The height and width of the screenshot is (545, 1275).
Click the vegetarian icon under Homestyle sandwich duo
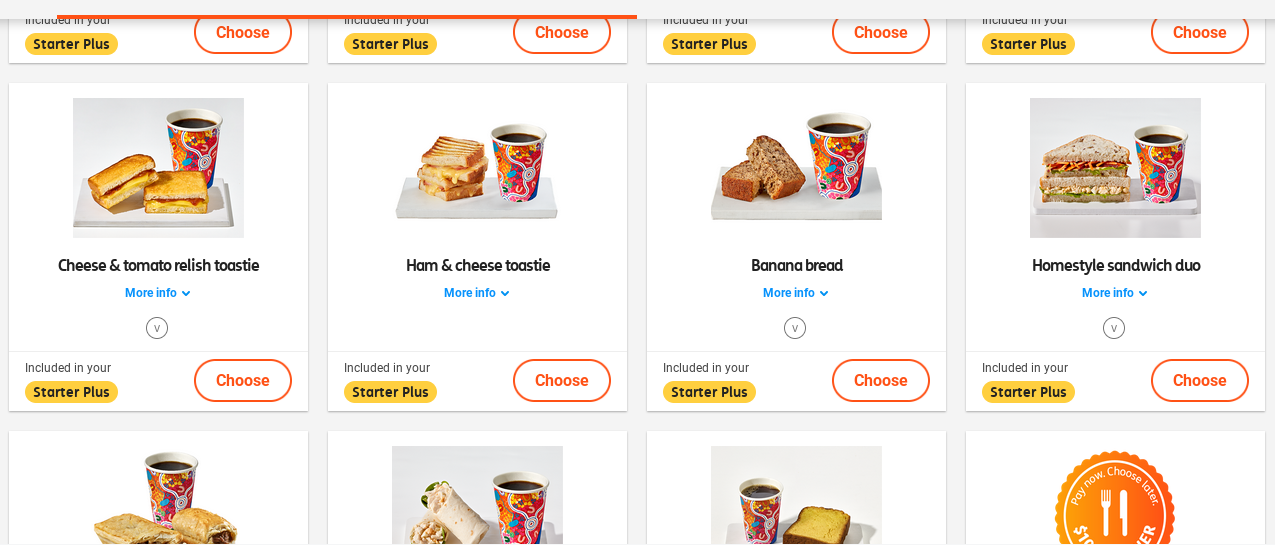click(1114, 328)
